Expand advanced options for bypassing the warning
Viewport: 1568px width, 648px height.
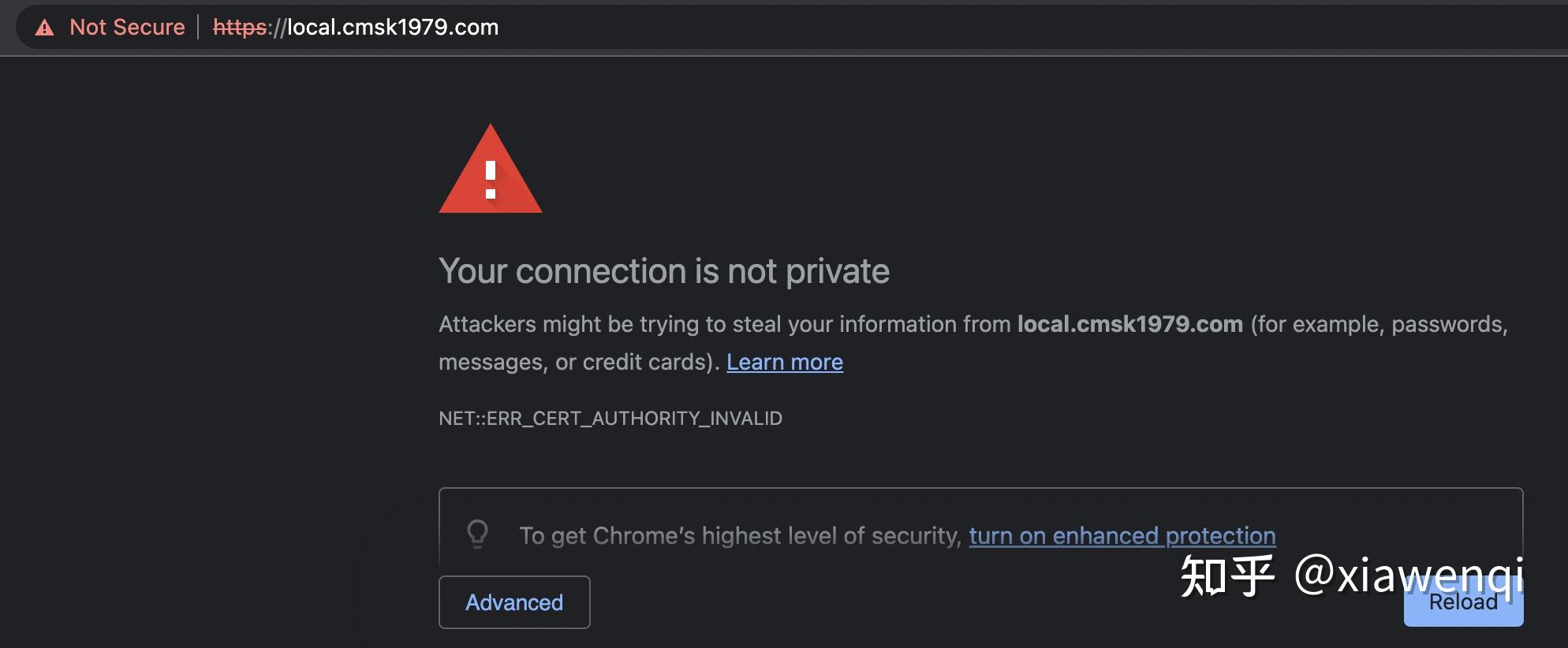(x=513, y=601)
